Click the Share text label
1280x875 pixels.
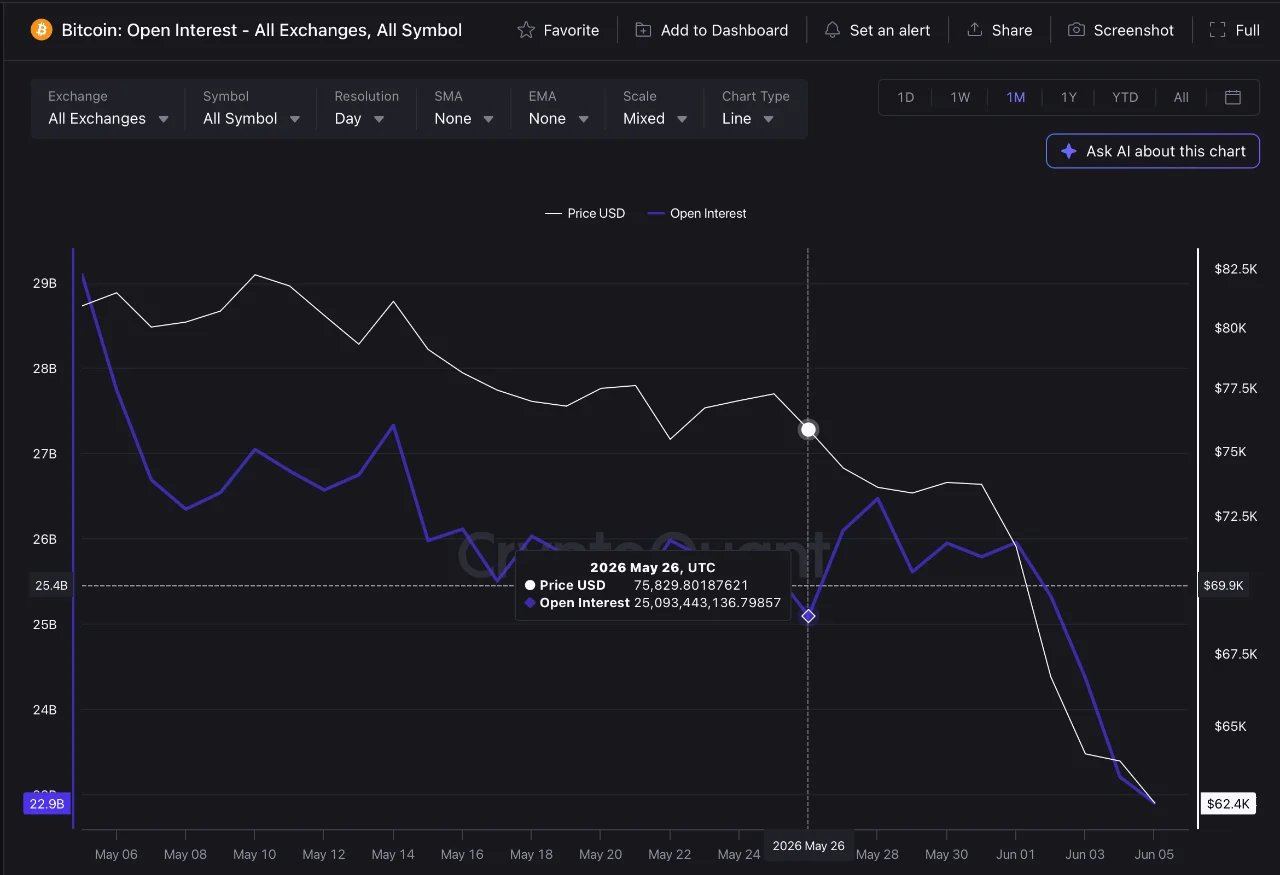tap(1012, 30)
